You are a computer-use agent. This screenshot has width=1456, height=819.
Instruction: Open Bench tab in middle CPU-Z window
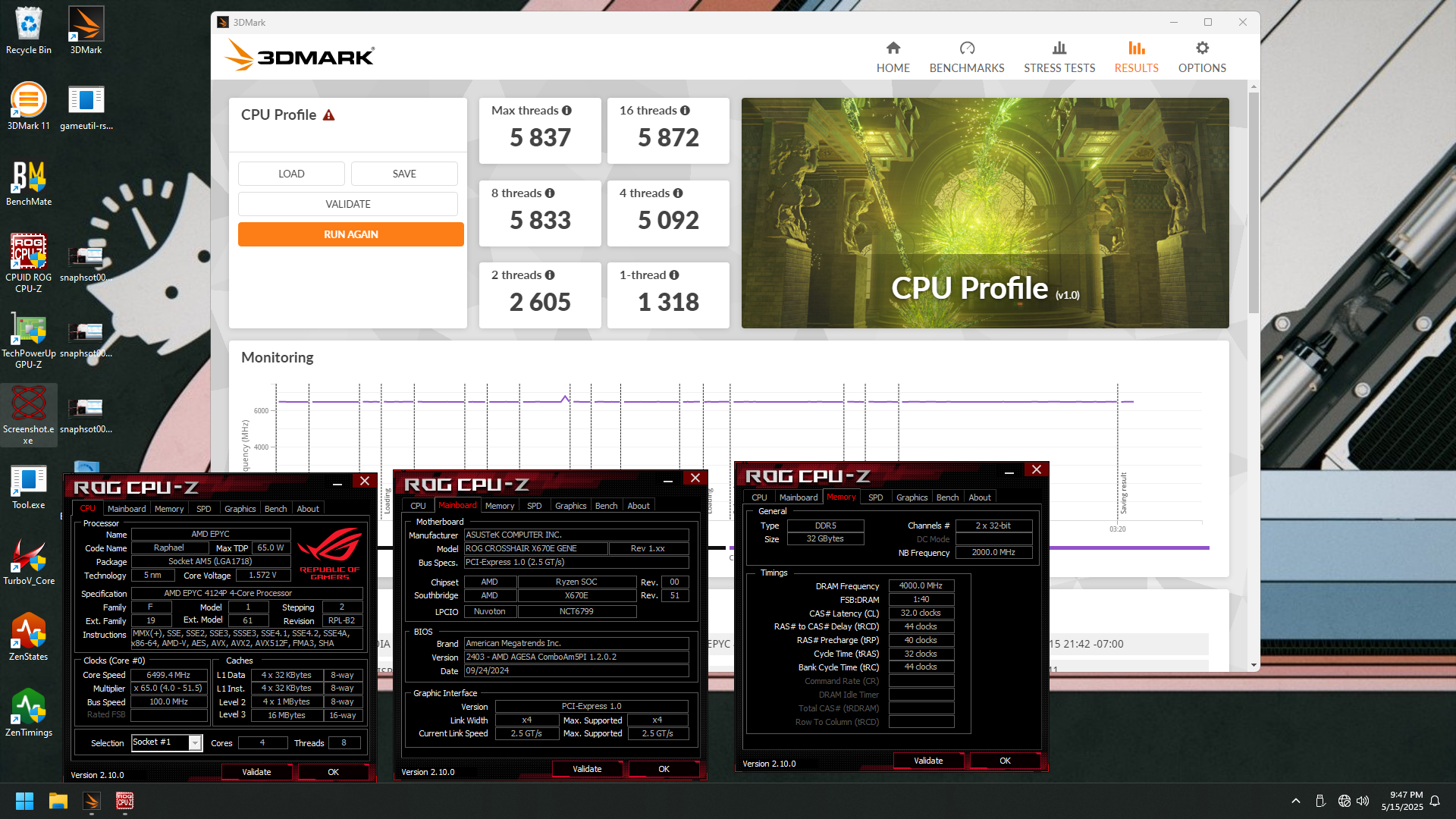click(607, 506)
